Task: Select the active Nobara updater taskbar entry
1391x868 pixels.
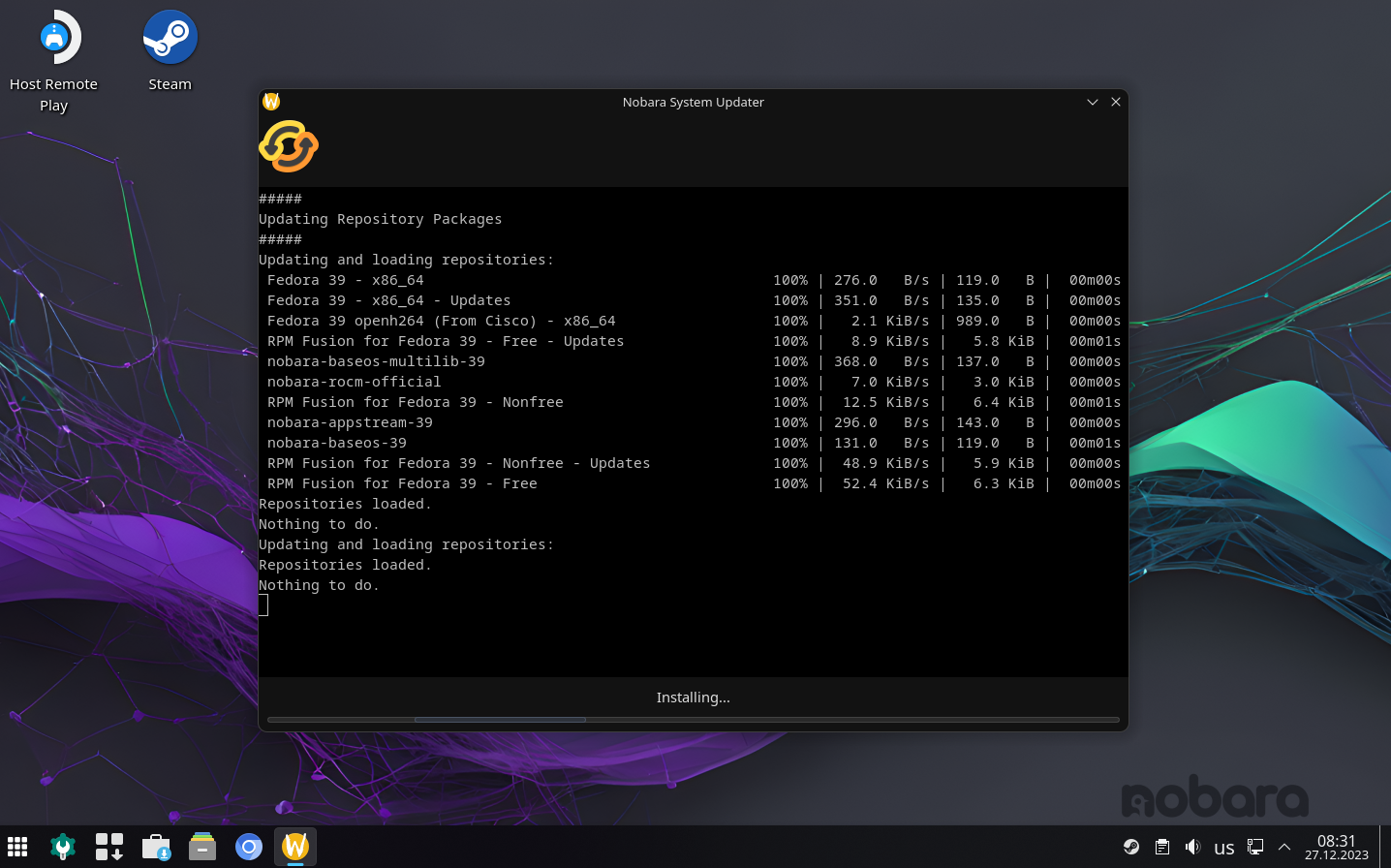Action: click(295, 847)
